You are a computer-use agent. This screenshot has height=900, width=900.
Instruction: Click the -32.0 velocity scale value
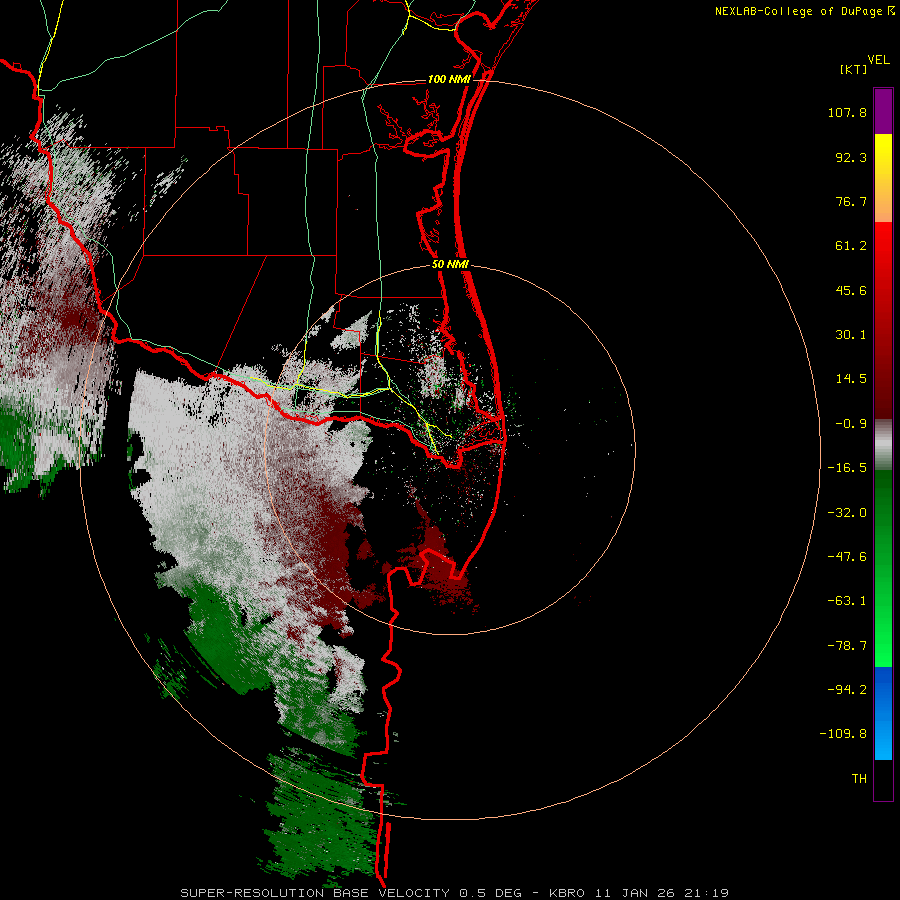click(847, 513)
